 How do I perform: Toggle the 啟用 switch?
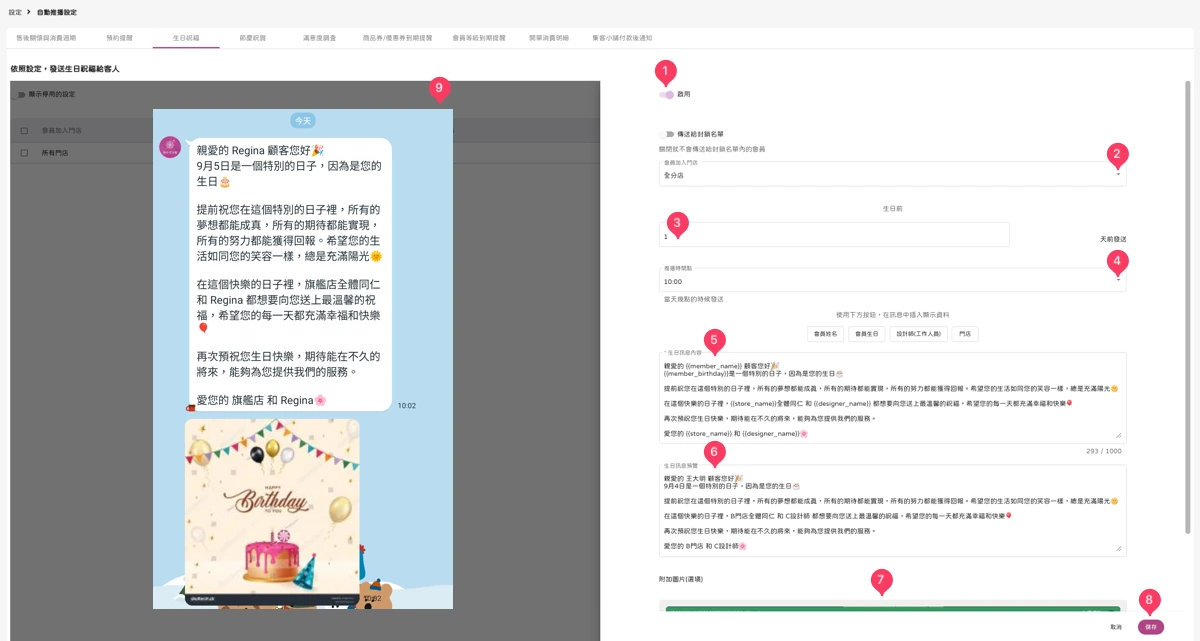click(x=666, y=95)
